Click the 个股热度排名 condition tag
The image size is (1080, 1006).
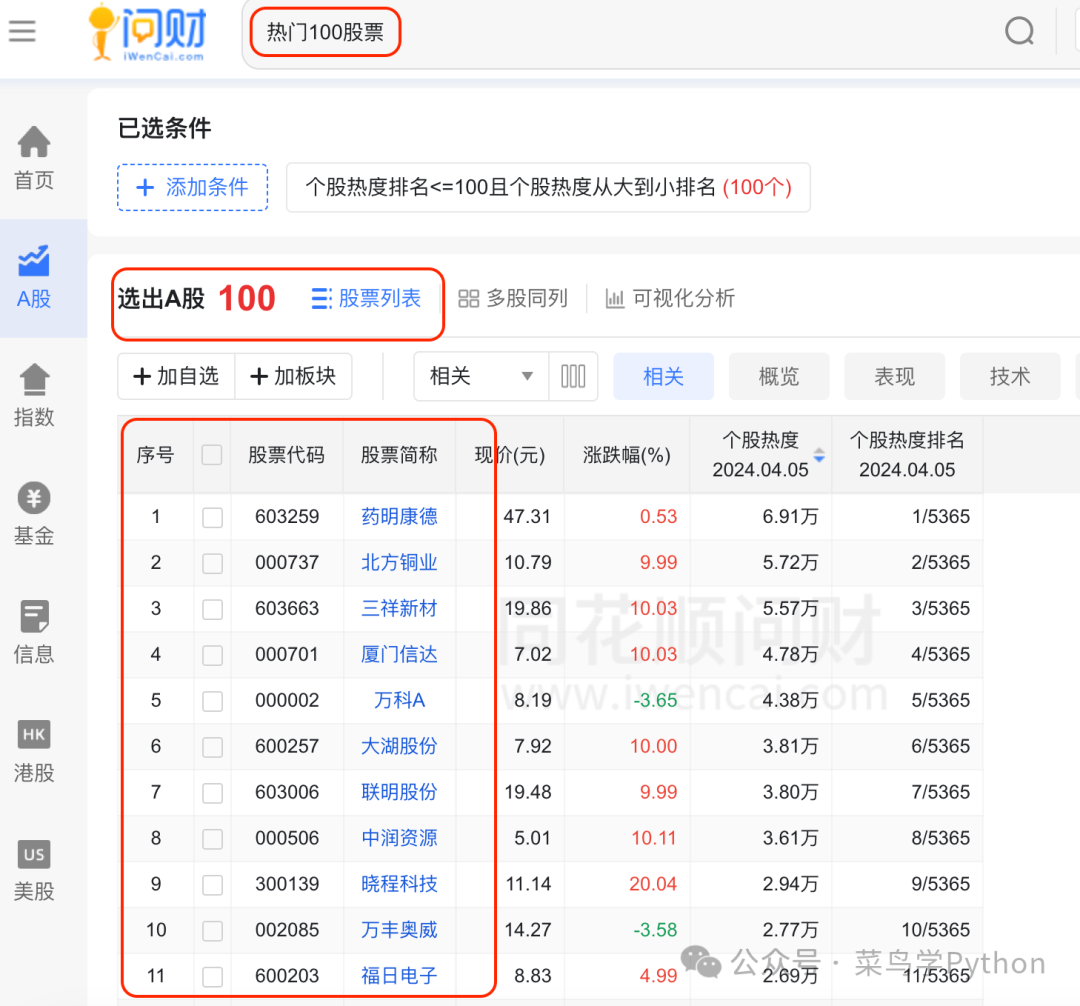click(548, 187)
